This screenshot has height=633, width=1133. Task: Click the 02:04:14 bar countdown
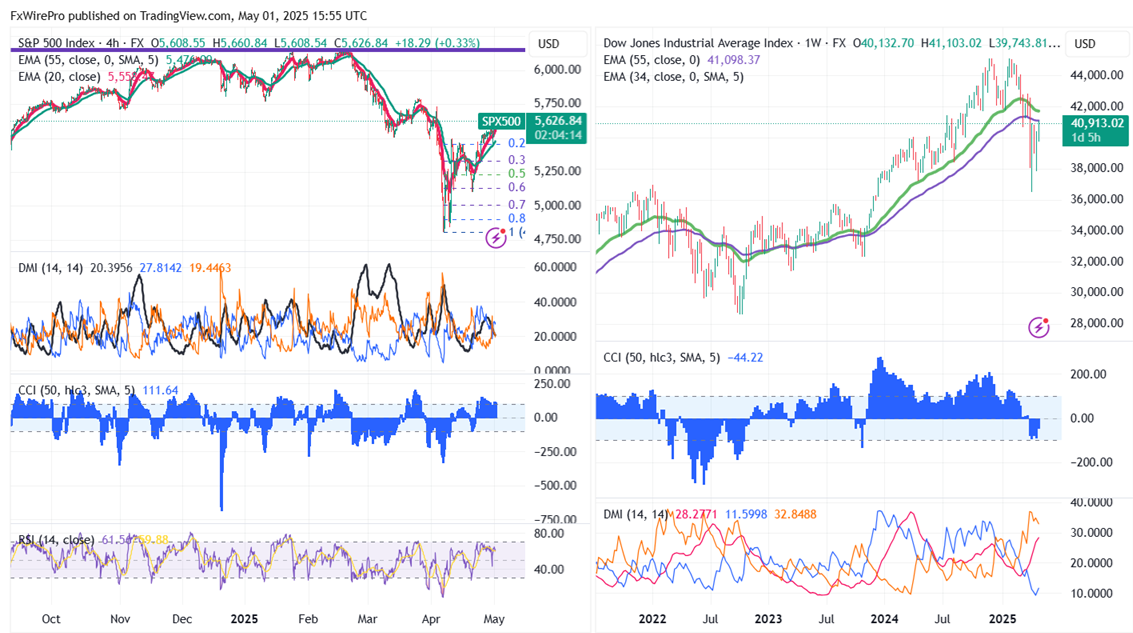tap(558, 135)
